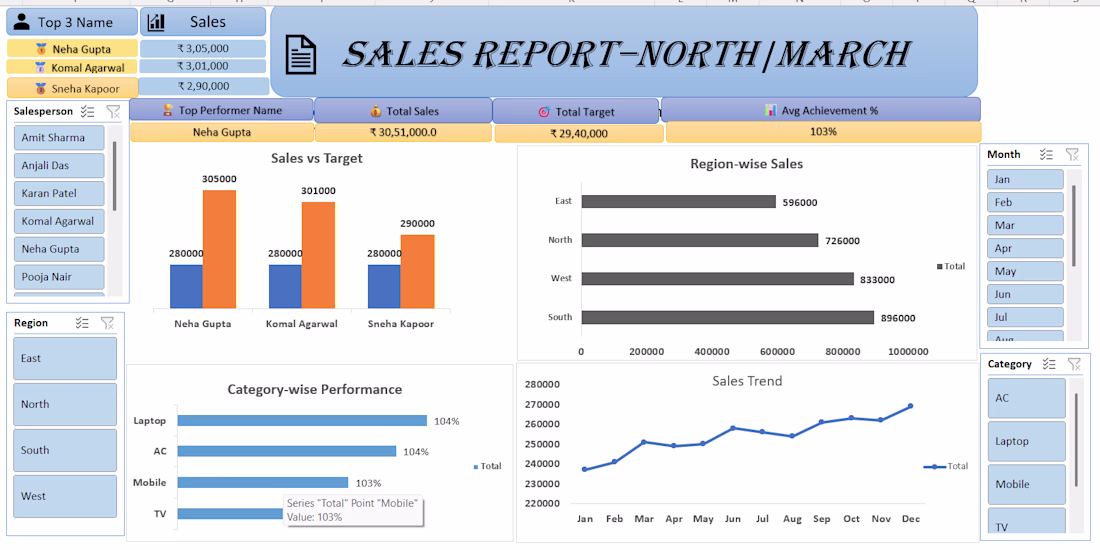1100x550 pixels.
Task: Click the bronze medal icon next to Sneha Kapoor
Action: click(x=40, y=89)
